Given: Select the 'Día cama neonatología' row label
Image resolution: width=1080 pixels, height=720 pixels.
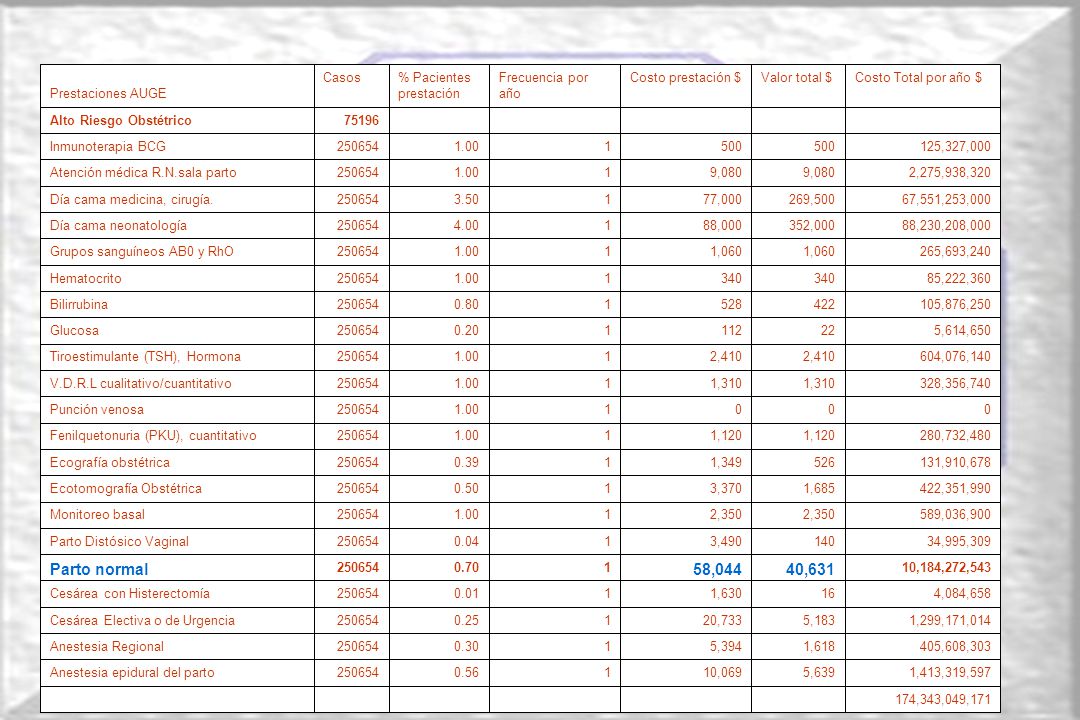Looking at the screenshot, I should [118, 225].
